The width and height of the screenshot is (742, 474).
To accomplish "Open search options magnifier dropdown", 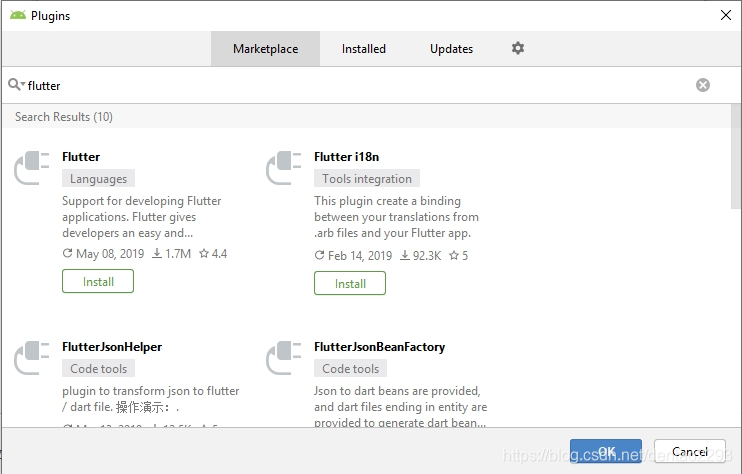I will click(16, 85).
